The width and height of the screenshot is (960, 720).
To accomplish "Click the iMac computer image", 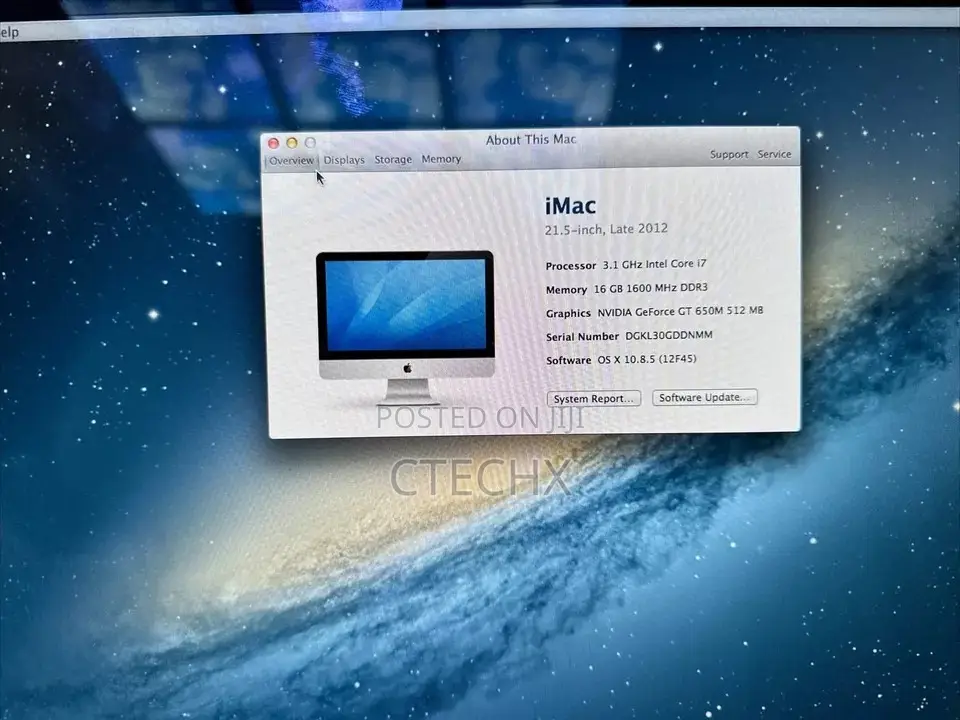I will tap(406, 327).
